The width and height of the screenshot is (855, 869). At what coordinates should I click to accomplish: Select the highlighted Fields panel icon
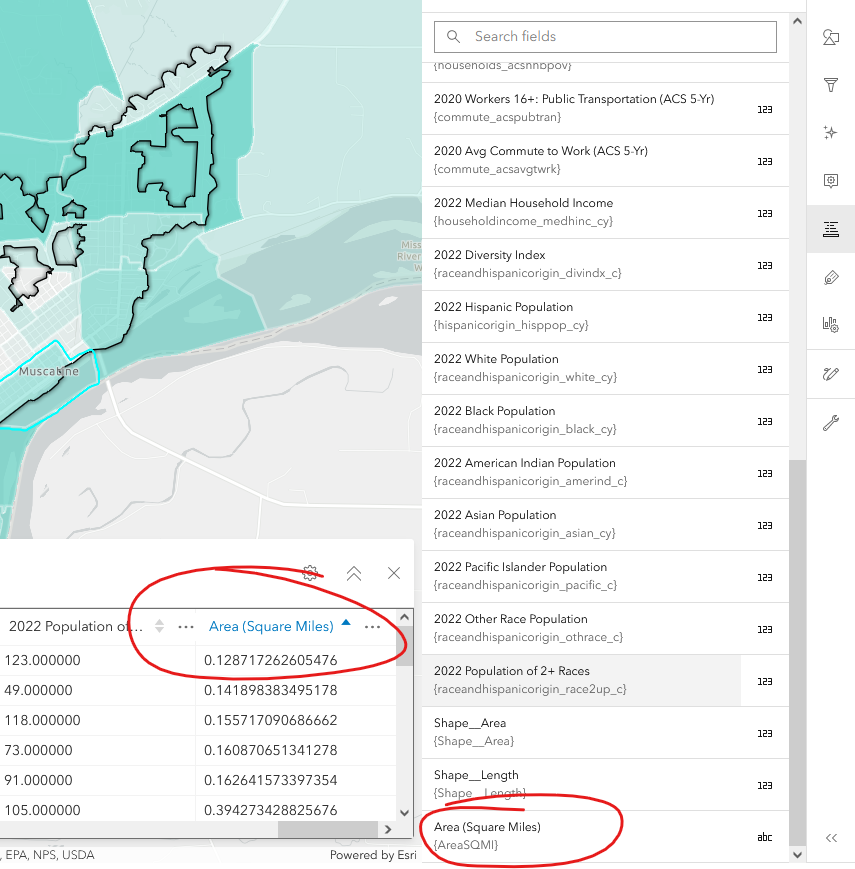(x=831, y=229)
